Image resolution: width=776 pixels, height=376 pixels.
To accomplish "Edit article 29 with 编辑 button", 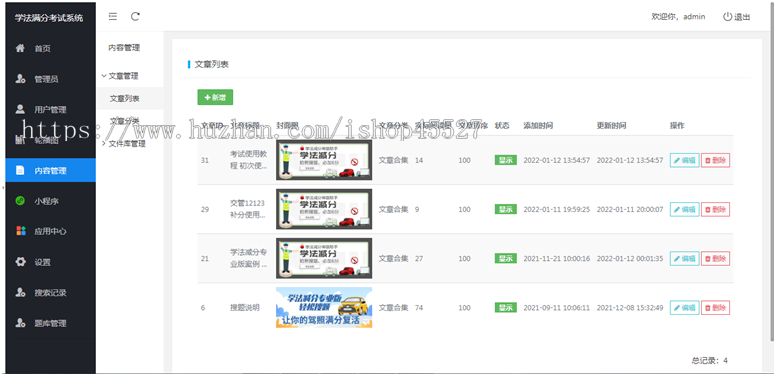I will (x=684, y=209).
